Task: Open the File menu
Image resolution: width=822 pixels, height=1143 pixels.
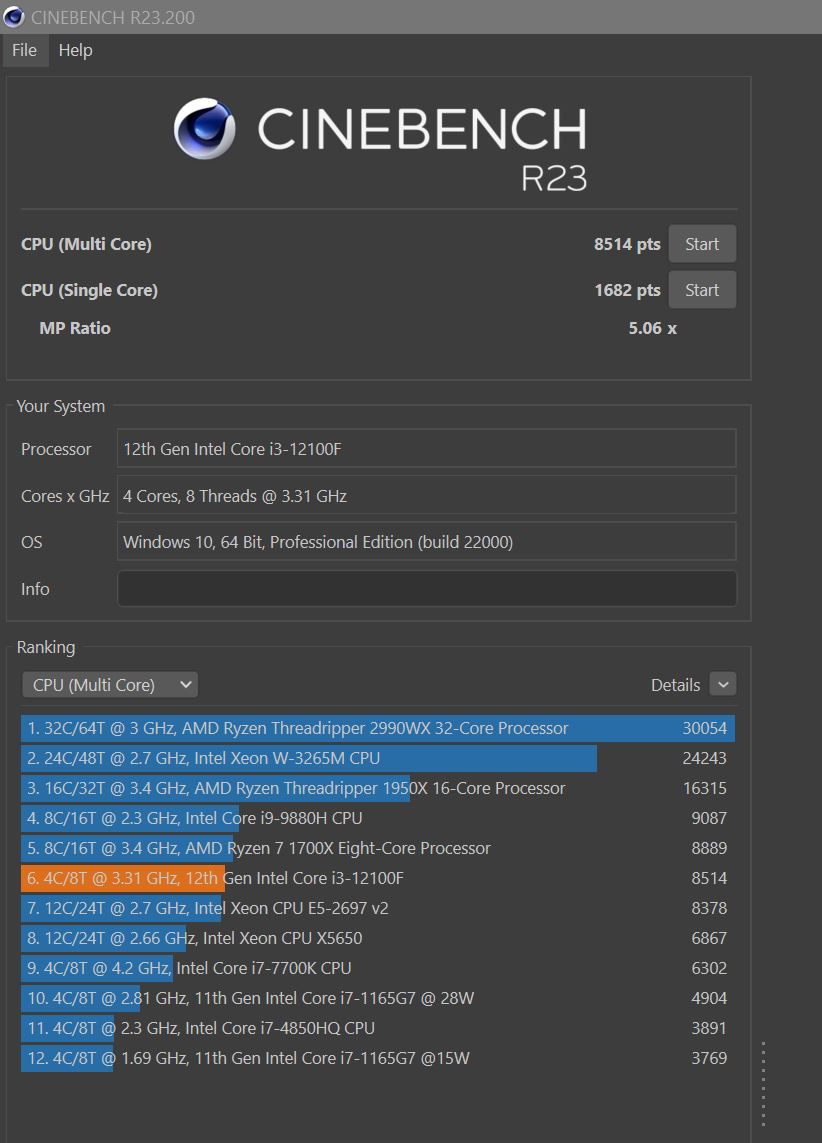Action: [25, 50]
